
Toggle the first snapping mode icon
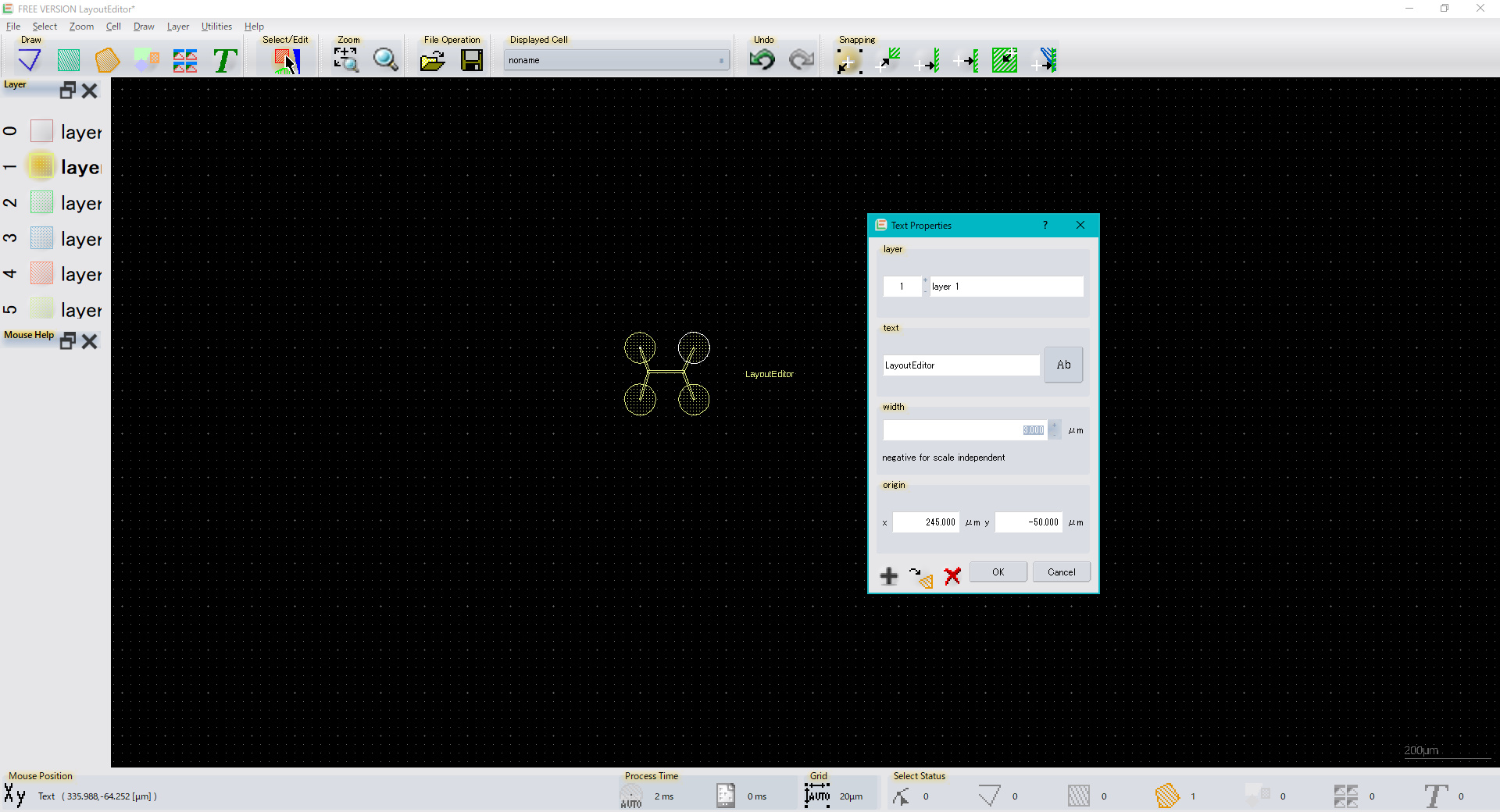pyautogui.click(x=849, y=61)
